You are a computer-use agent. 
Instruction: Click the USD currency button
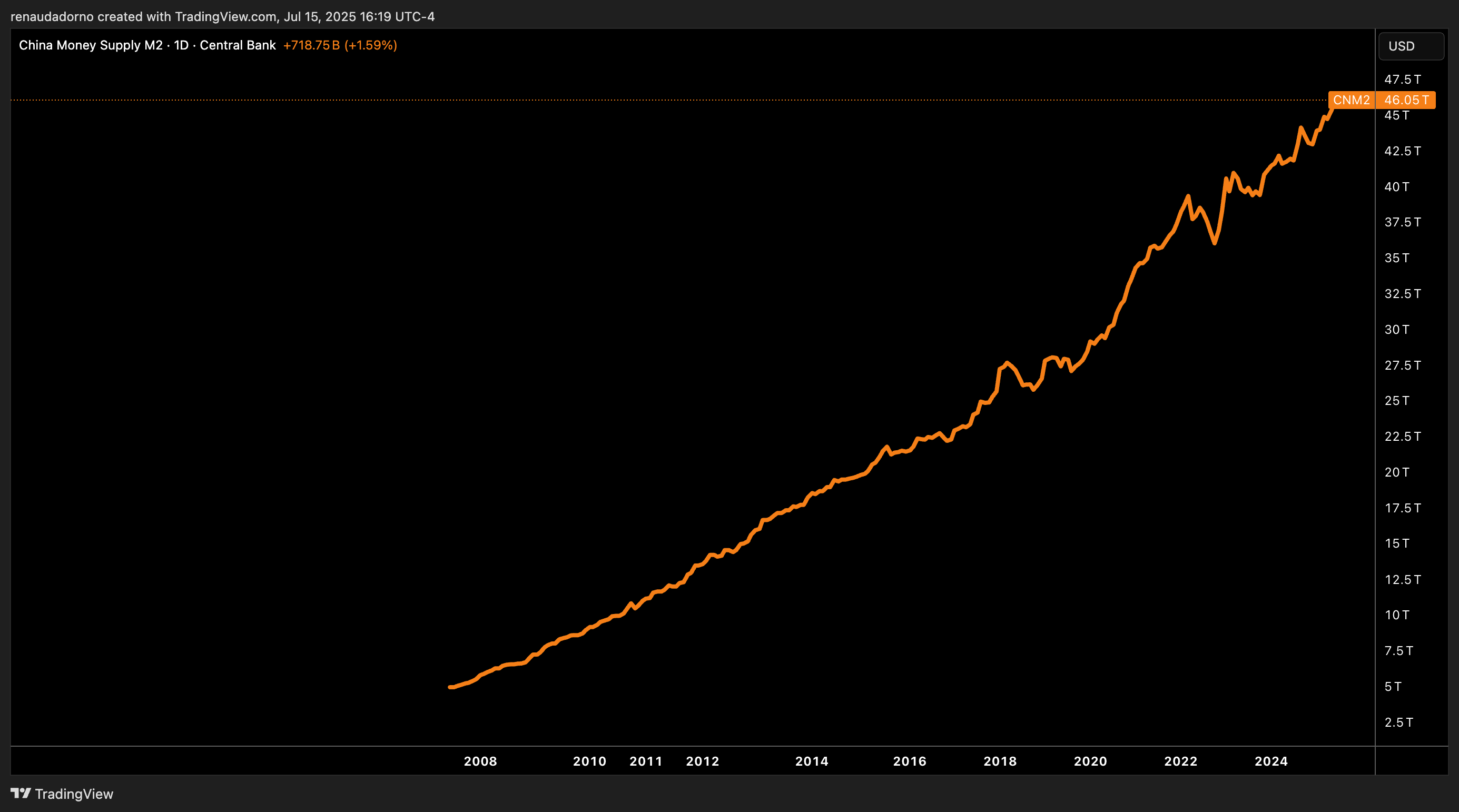1411,46
